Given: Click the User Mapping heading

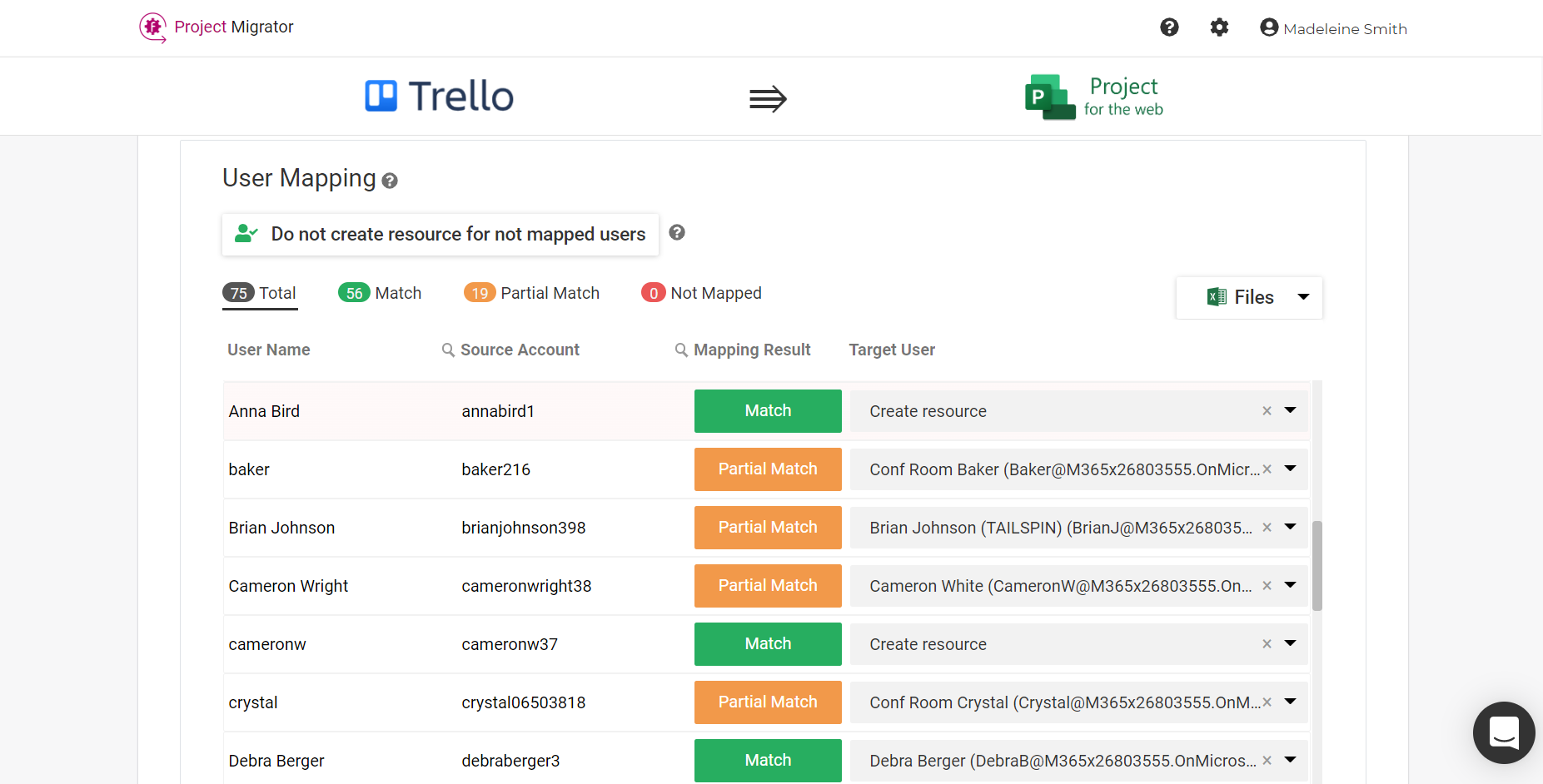Looking at the screenshot, I should pos(299,178).
